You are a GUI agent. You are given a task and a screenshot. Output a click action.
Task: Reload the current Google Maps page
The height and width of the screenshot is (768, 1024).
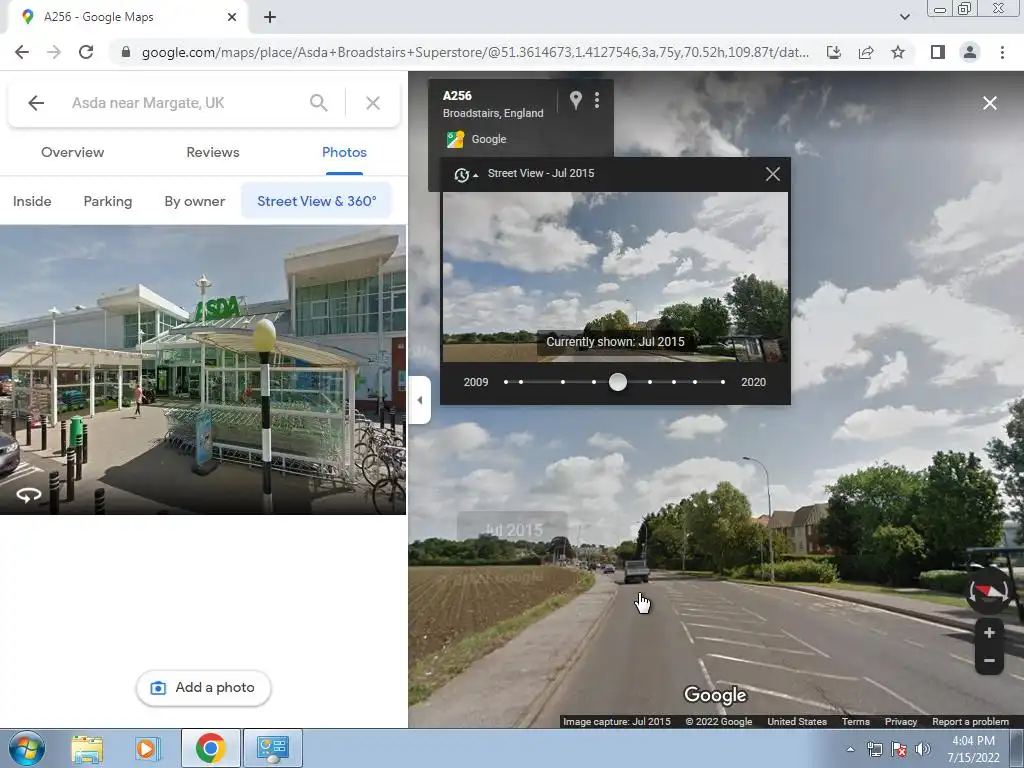coord(86,52)
